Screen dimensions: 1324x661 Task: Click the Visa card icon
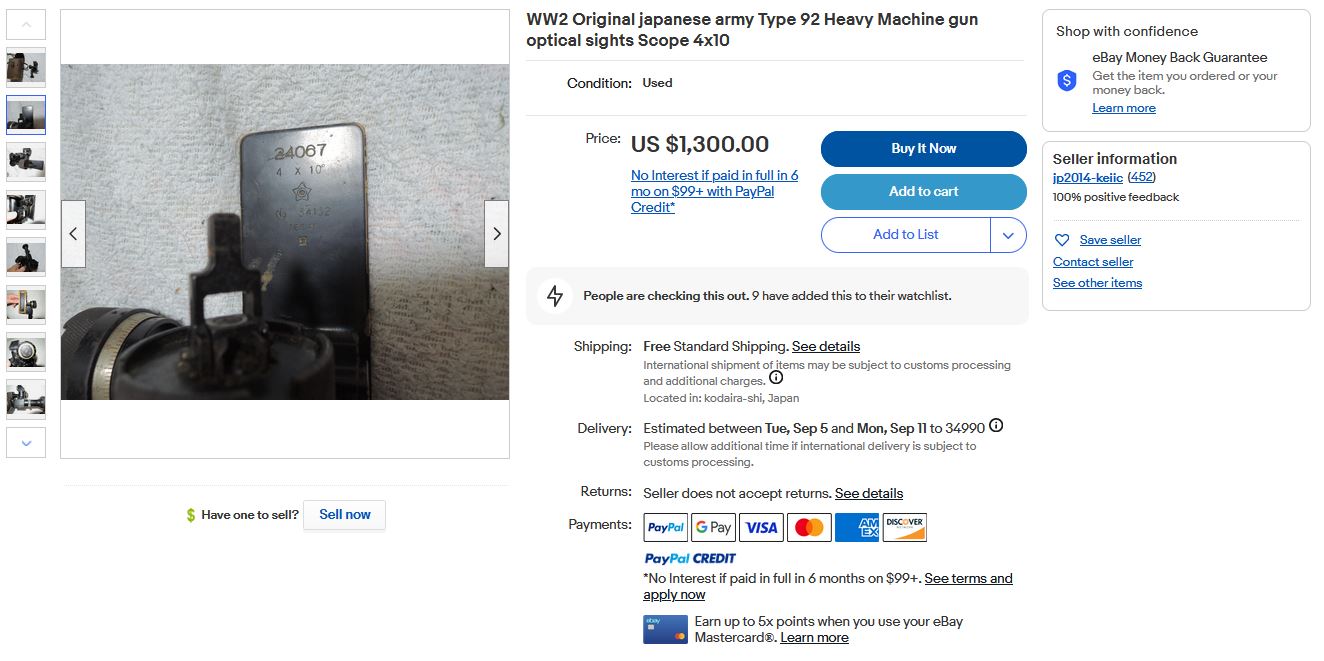pos(761,527)
